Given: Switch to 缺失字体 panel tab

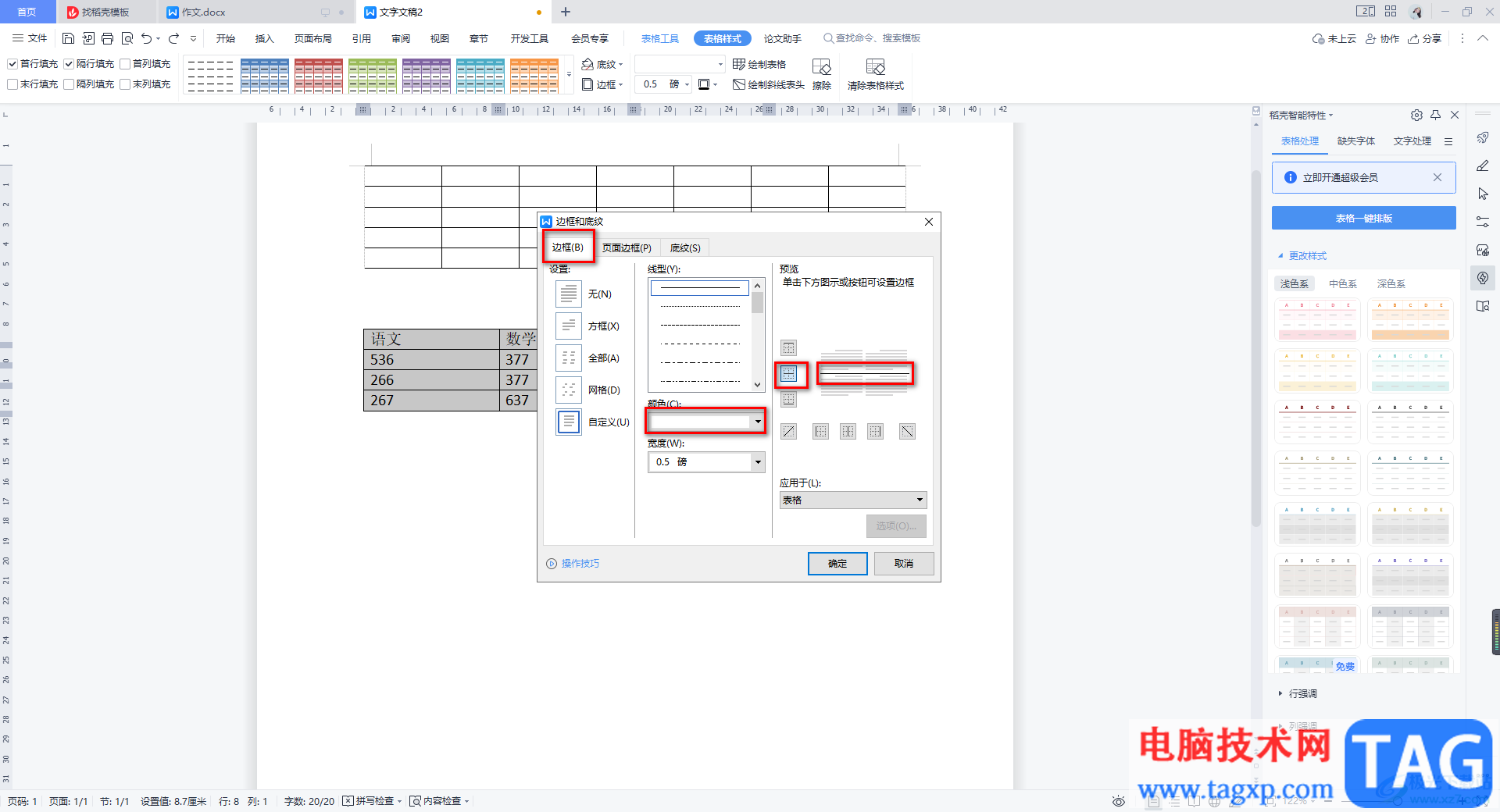Looking at the screenshot, I should pyautogui.click(x=1356, y=141).
